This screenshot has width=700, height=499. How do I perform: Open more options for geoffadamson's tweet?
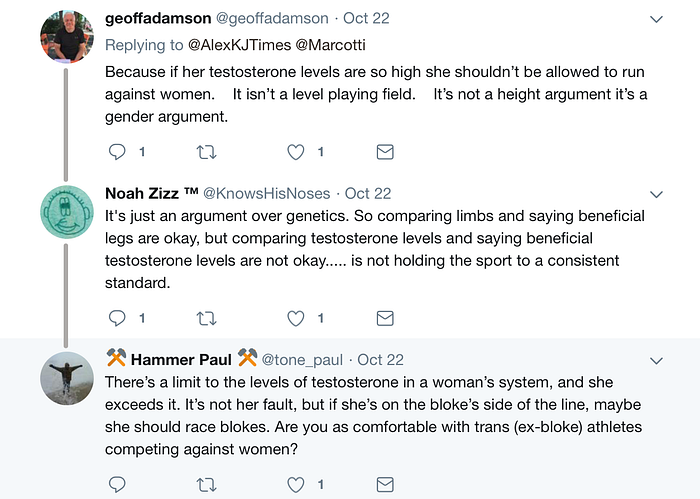tap(656, 19)
